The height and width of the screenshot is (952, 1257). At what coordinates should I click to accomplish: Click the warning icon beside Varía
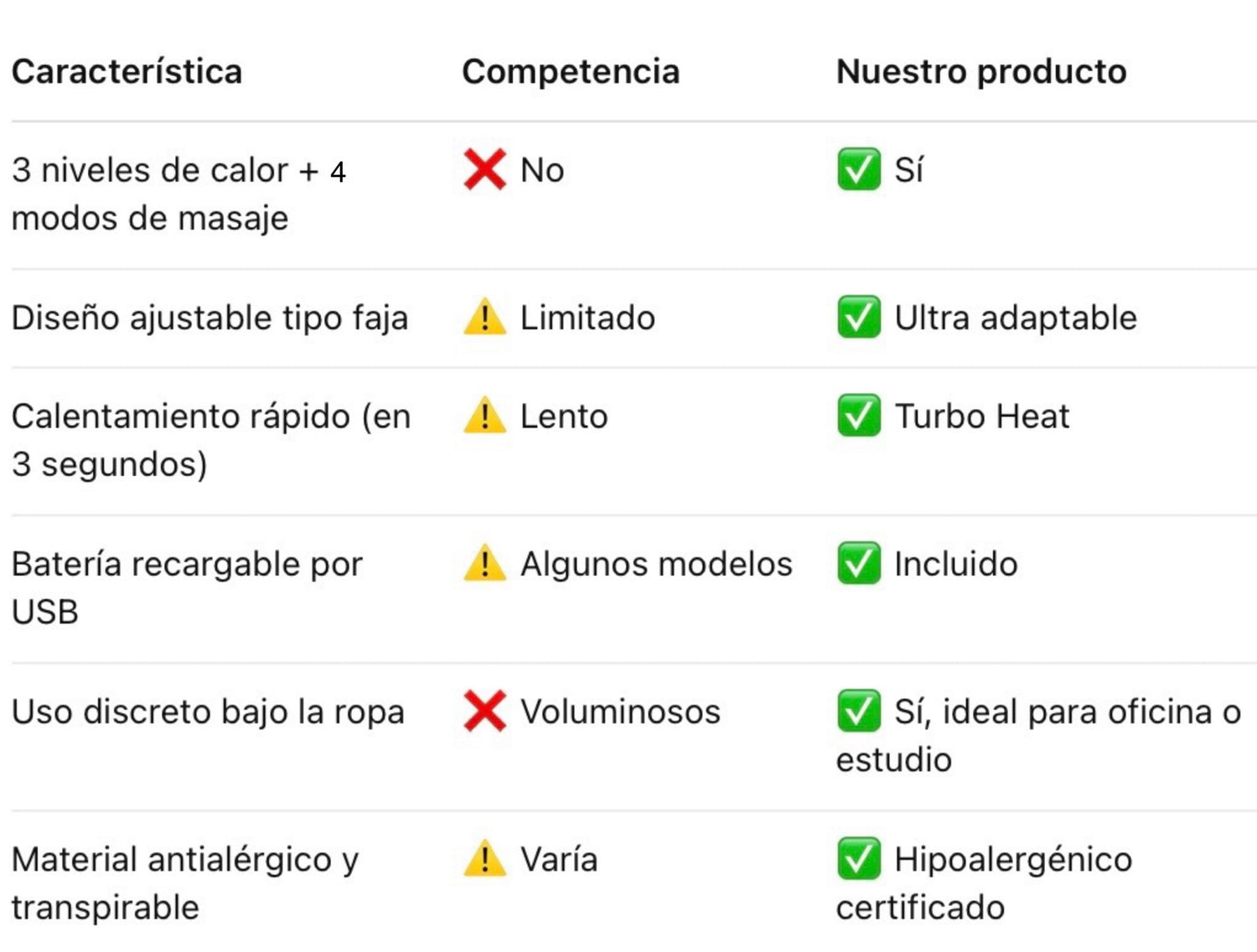click(x=484, y=859)
